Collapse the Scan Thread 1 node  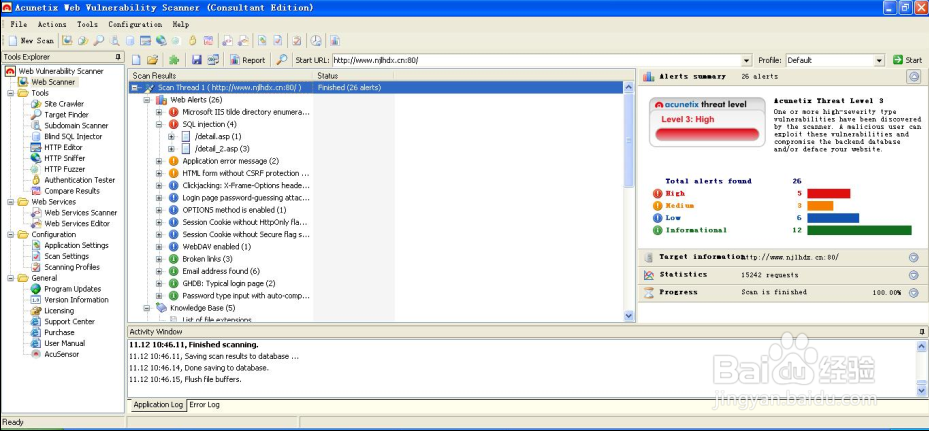pyautogui.click(x=136, y=88)
